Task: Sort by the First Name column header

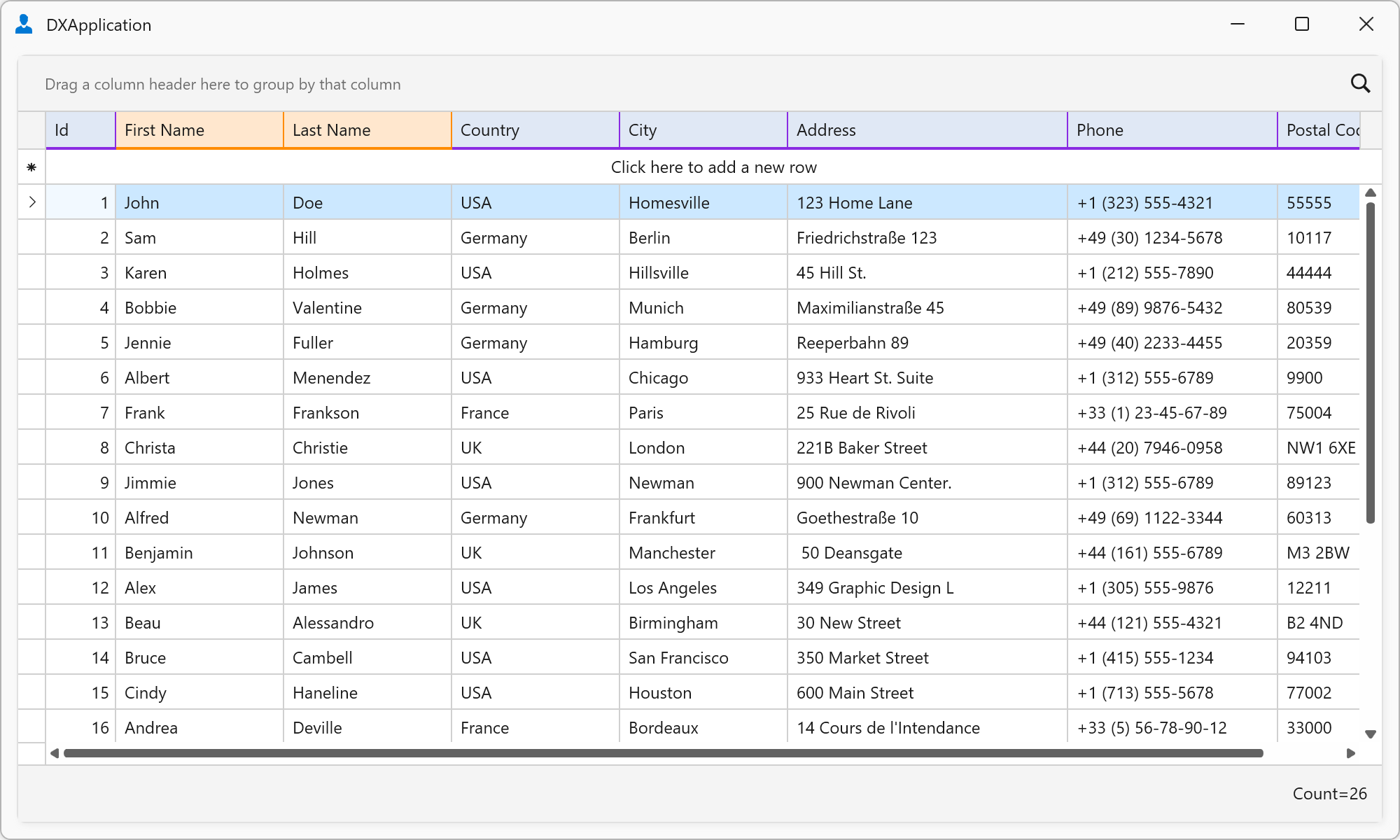Action: pos(199,130)
